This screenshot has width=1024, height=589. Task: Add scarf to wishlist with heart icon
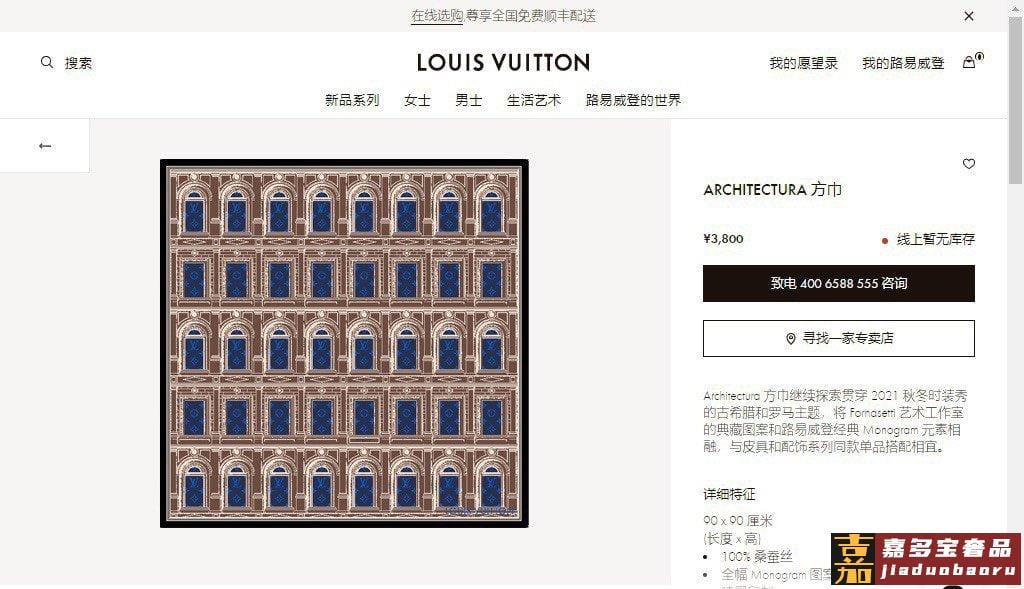coord(968,164)
